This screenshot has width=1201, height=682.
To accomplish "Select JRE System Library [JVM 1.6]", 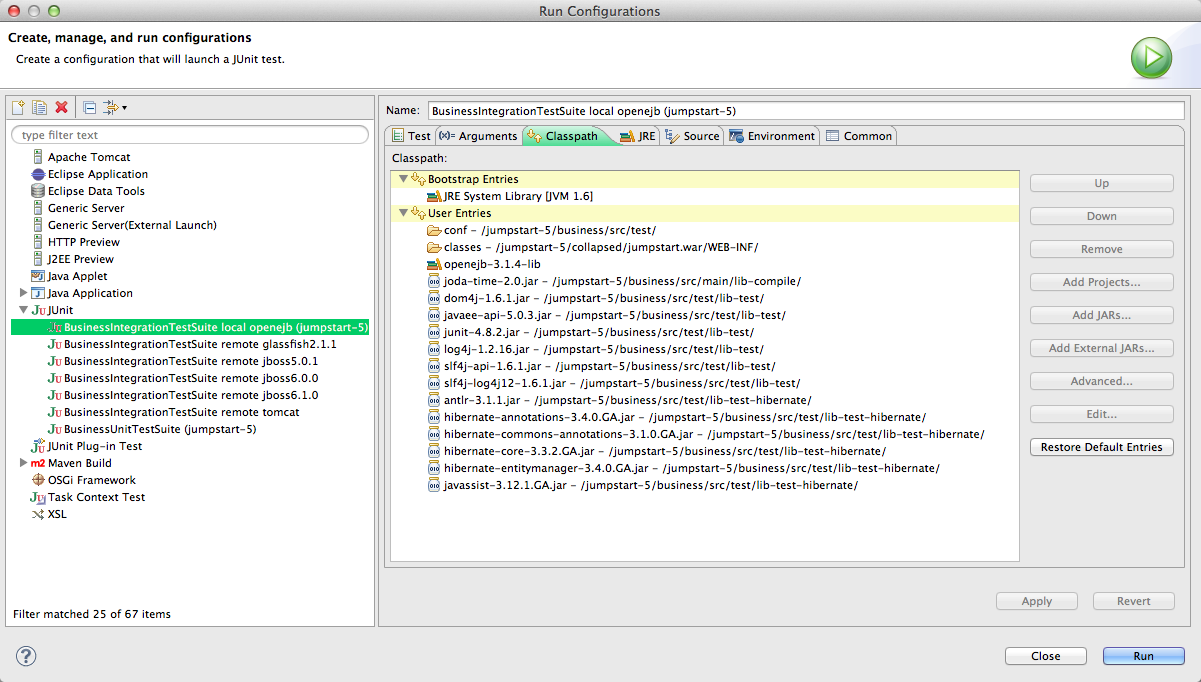I will [x=509, y=196].
